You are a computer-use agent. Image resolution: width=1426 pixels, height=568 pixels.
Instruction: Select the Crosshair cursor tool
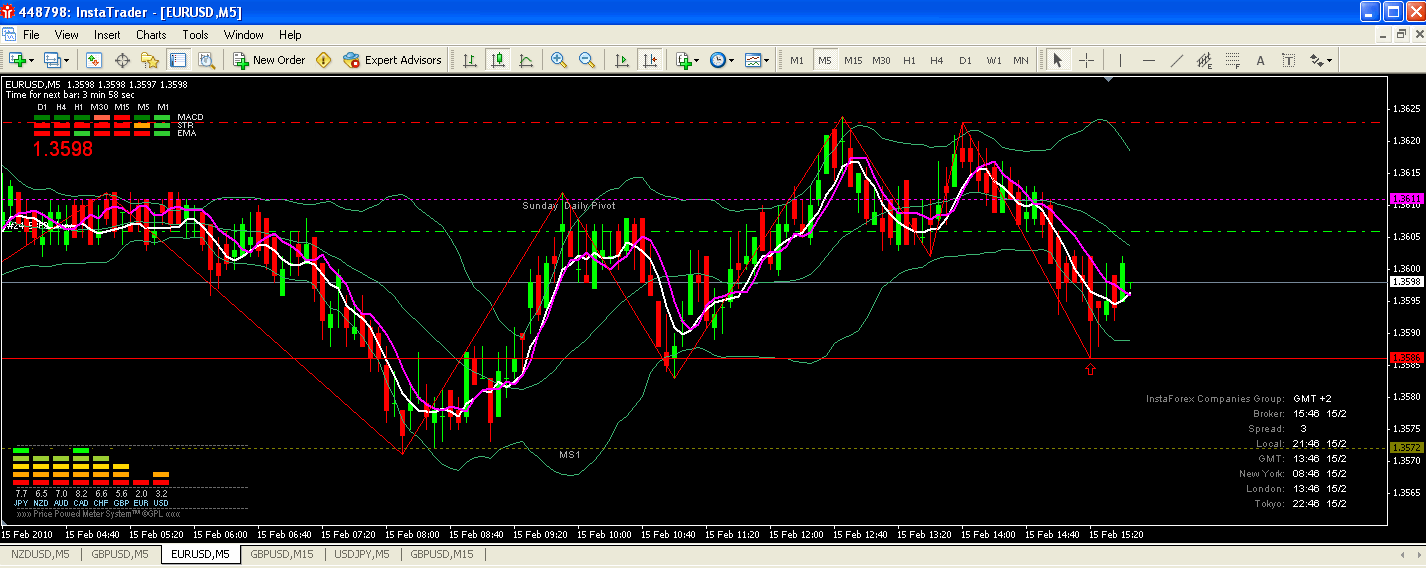tap(1086, 60)
